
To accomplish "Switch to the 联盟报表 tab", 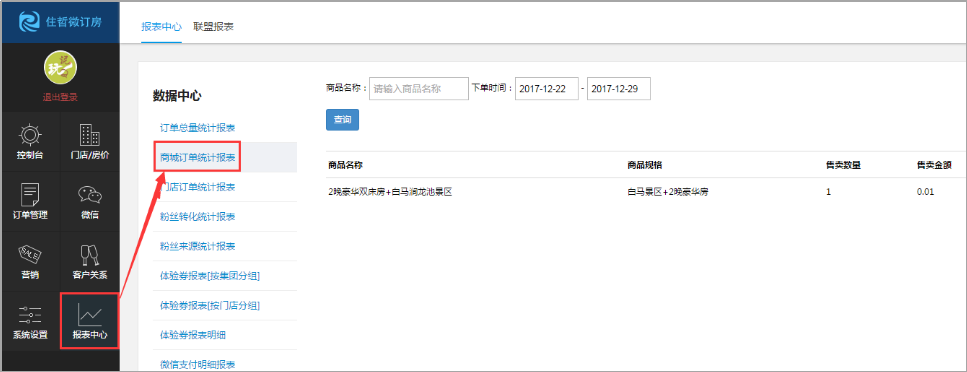I will tap(213, 27).
